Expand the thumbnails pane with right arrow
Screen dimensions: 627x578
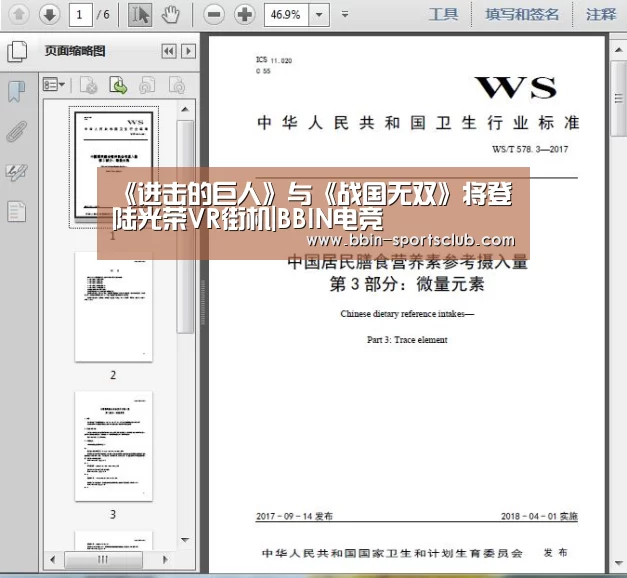coord(189,51)
